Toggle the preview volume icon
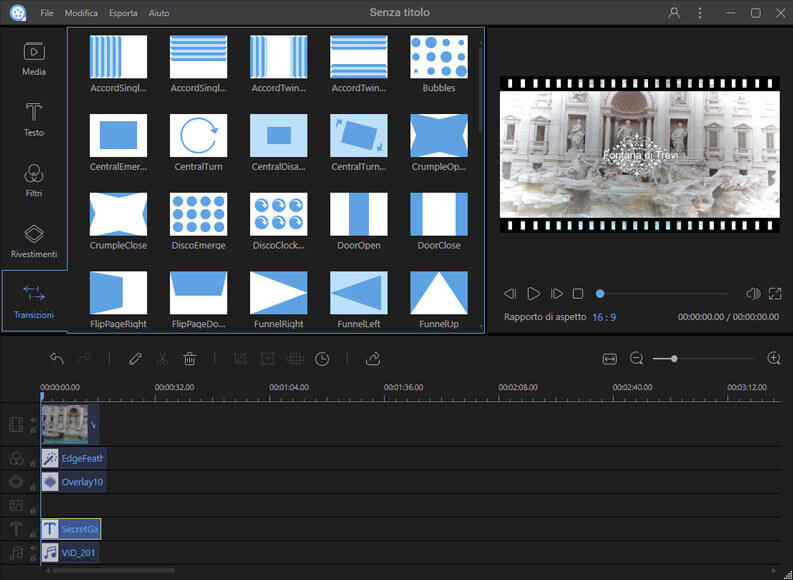The width and height of the screenshot is (793, 580). pos(753,294)
